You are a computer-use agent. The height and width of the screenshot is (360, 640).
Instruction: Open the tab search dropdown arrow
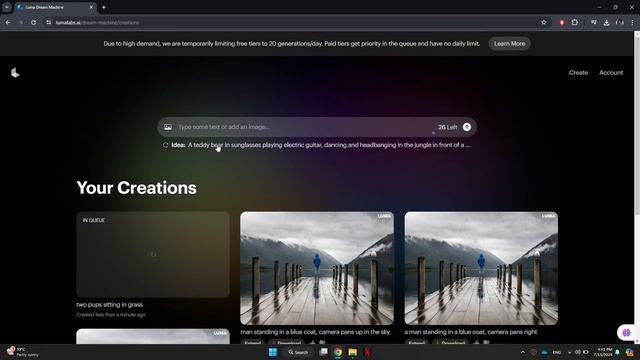tap(7, 7)
